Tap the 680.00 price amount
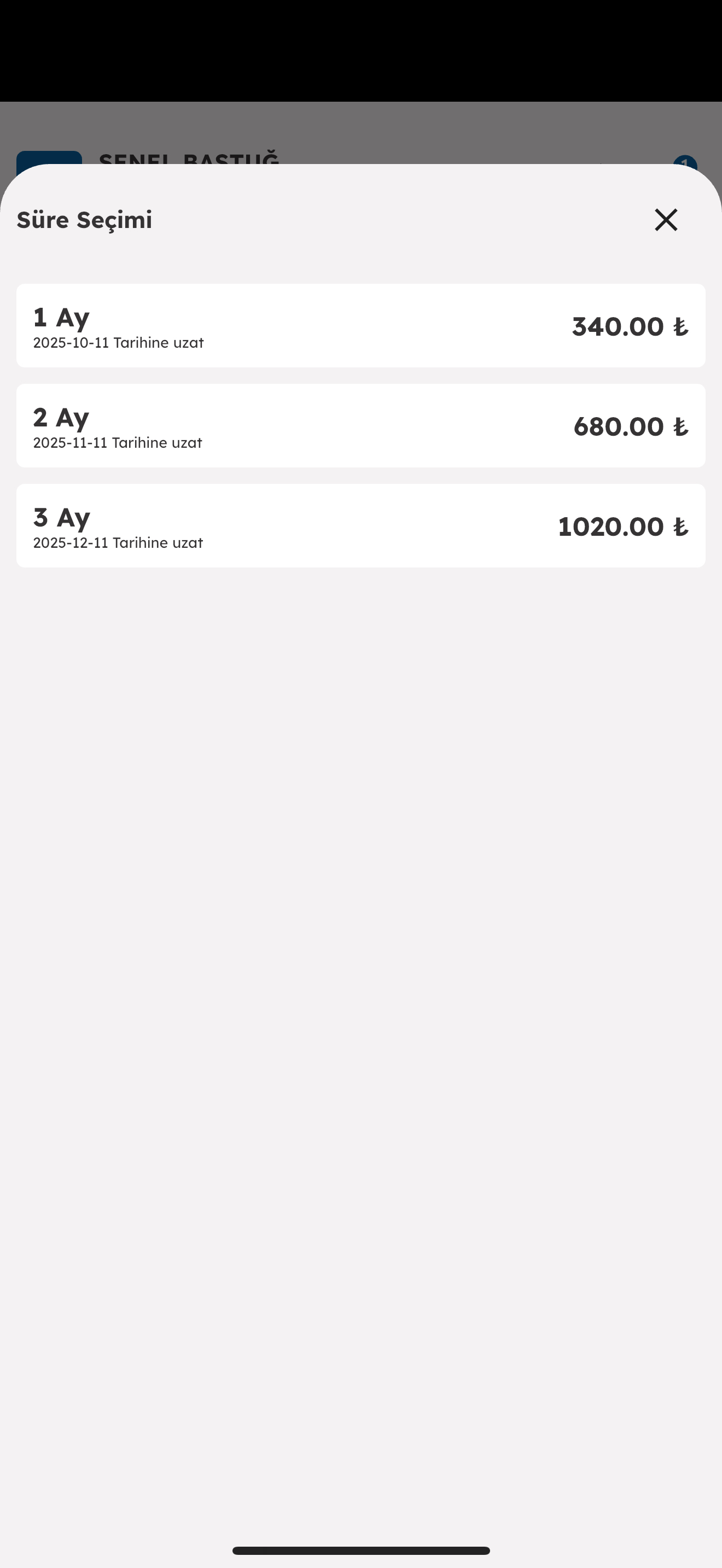Image resolution: width=722 pixels, height=1568 pixels. pos(618,426)
